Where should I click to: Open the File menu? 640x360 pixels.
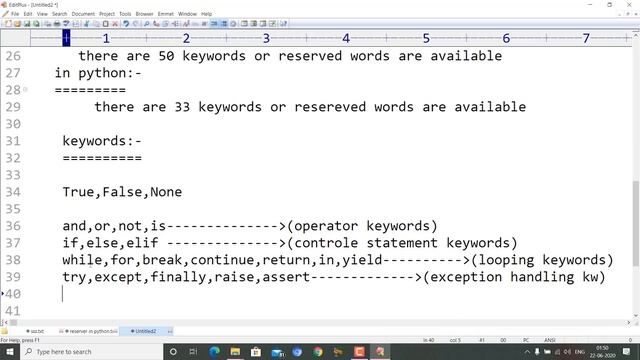click(15, 14)
